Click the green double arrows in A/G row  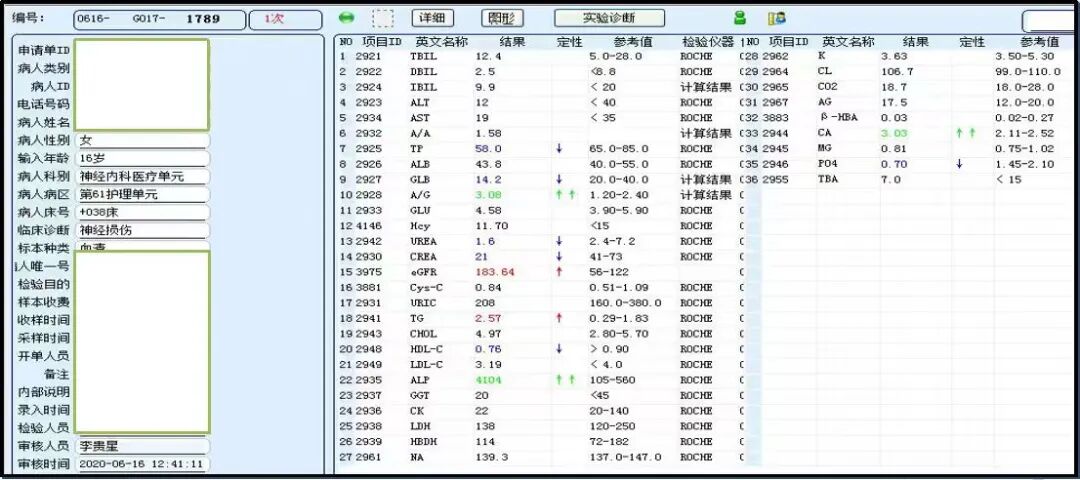(x=565, y=195)
